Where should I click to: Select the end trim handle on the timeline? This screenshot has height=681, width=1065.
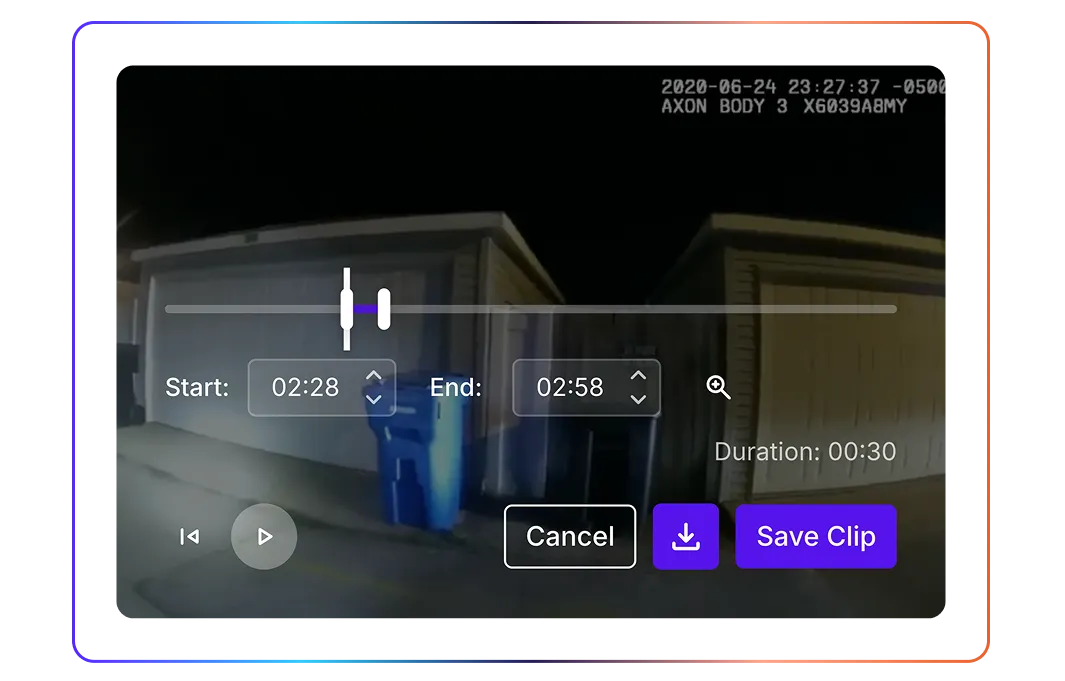[384, 309]
